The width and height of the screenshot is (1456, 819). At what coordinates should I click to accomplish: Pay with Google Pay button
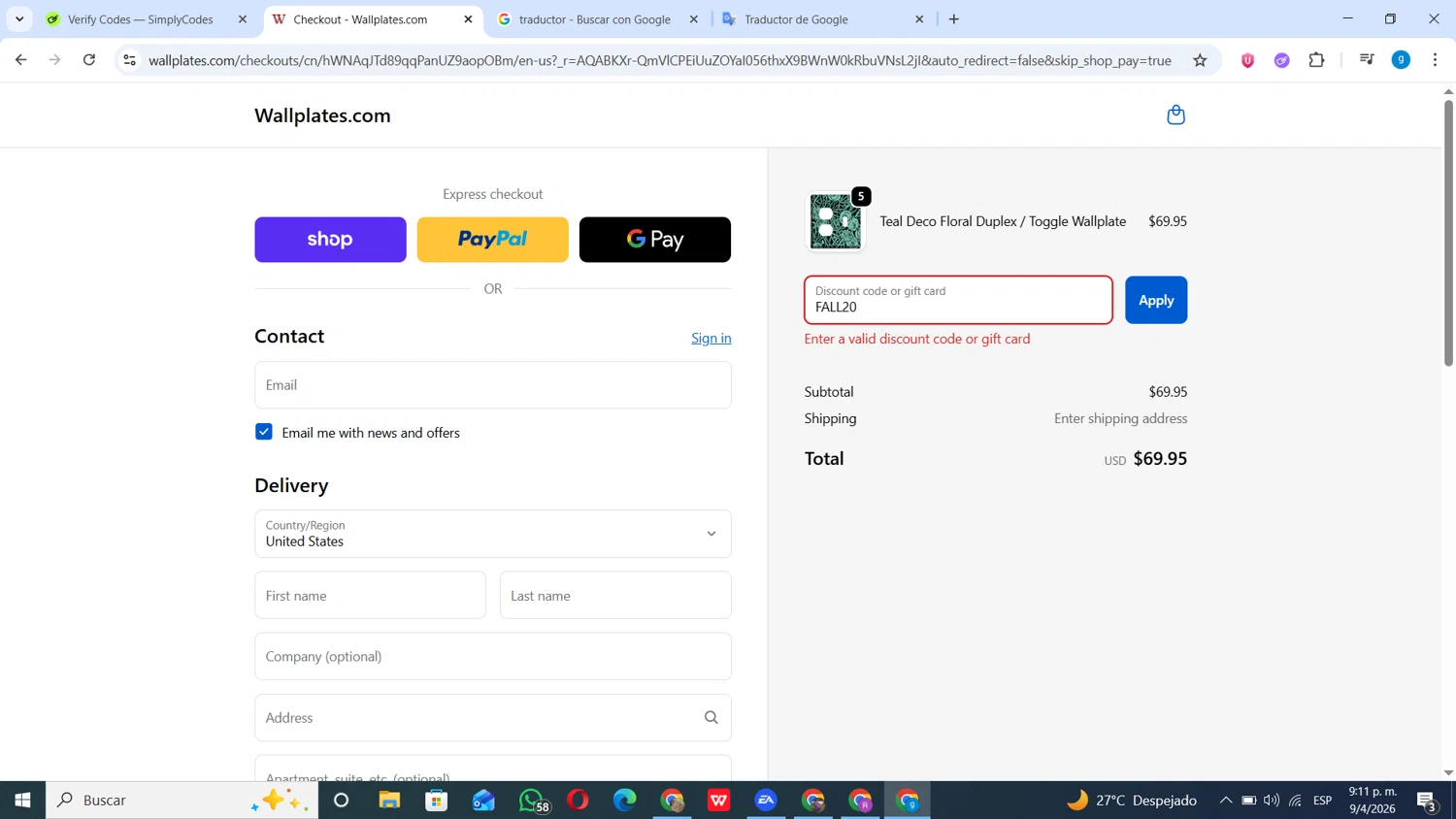tap(655, 240)
